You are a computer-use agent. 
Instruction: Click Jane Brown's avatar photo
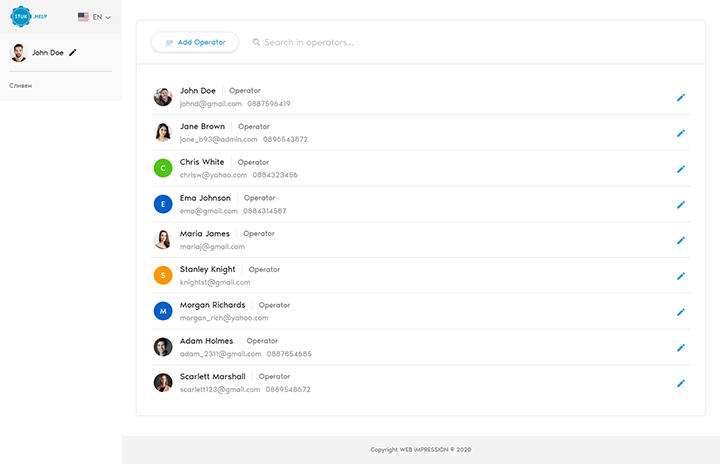(163, 133)
